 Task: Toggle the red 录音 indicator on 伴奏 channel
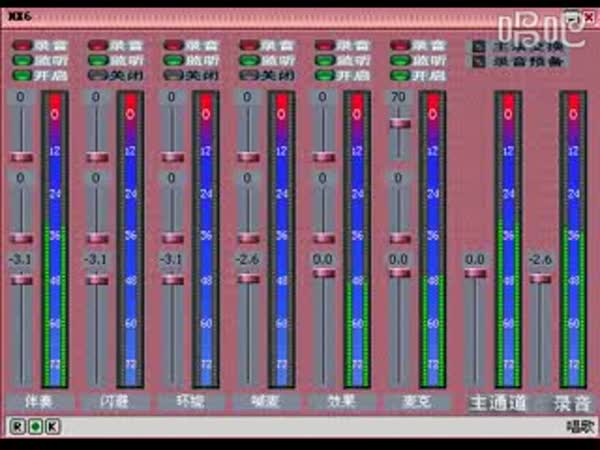pyautogui.click(x=22, y=46)
